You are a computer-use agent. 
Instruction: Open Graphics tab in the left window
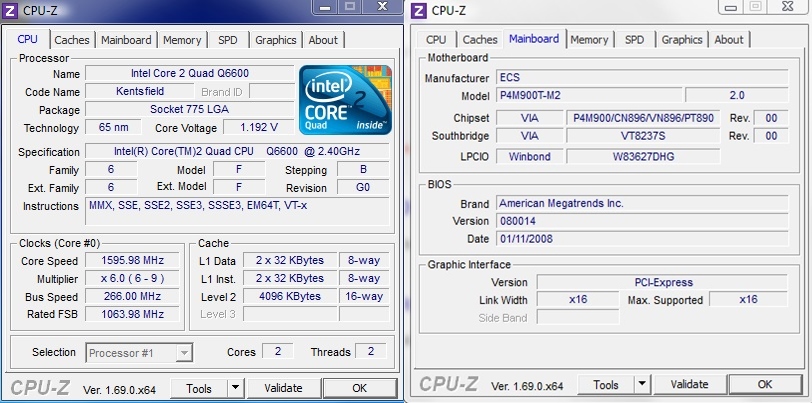coord(276,40)
